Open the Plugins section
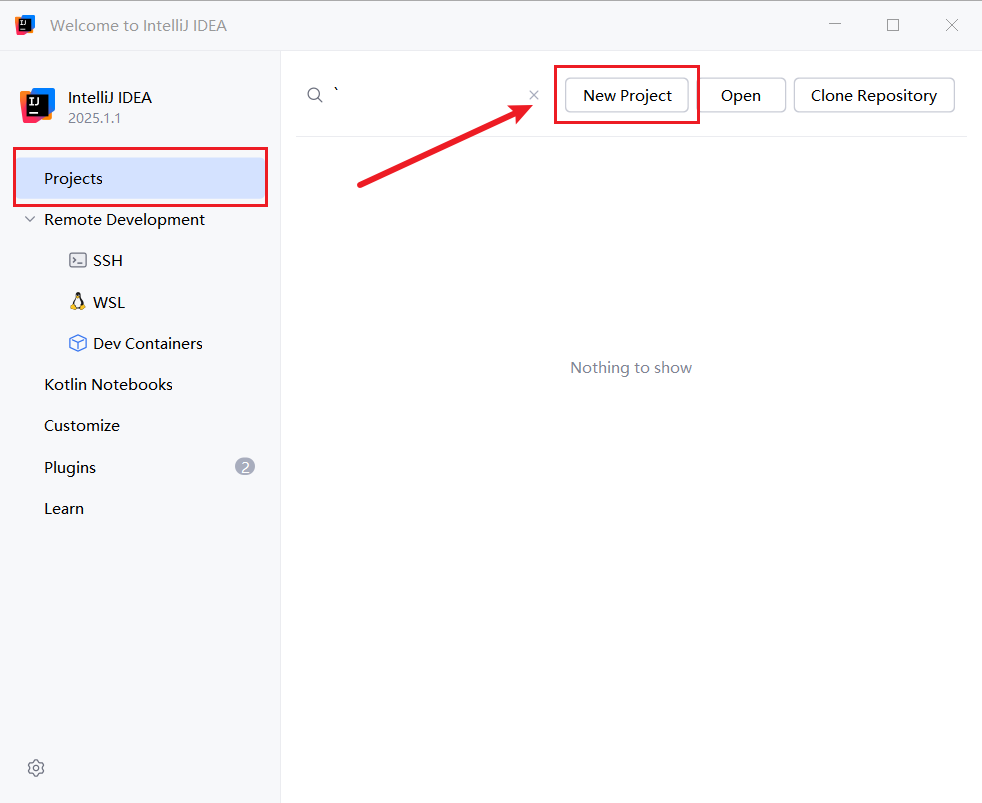The image size is (982, 803). (70, 467)
